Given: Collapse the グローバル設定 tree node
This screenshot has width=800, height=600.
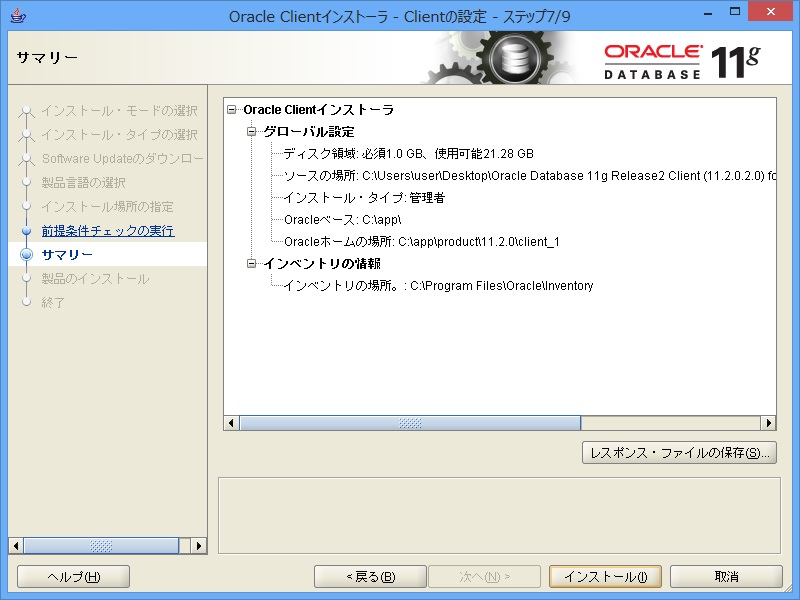Looking at the screenshot, I should [252, 132].
